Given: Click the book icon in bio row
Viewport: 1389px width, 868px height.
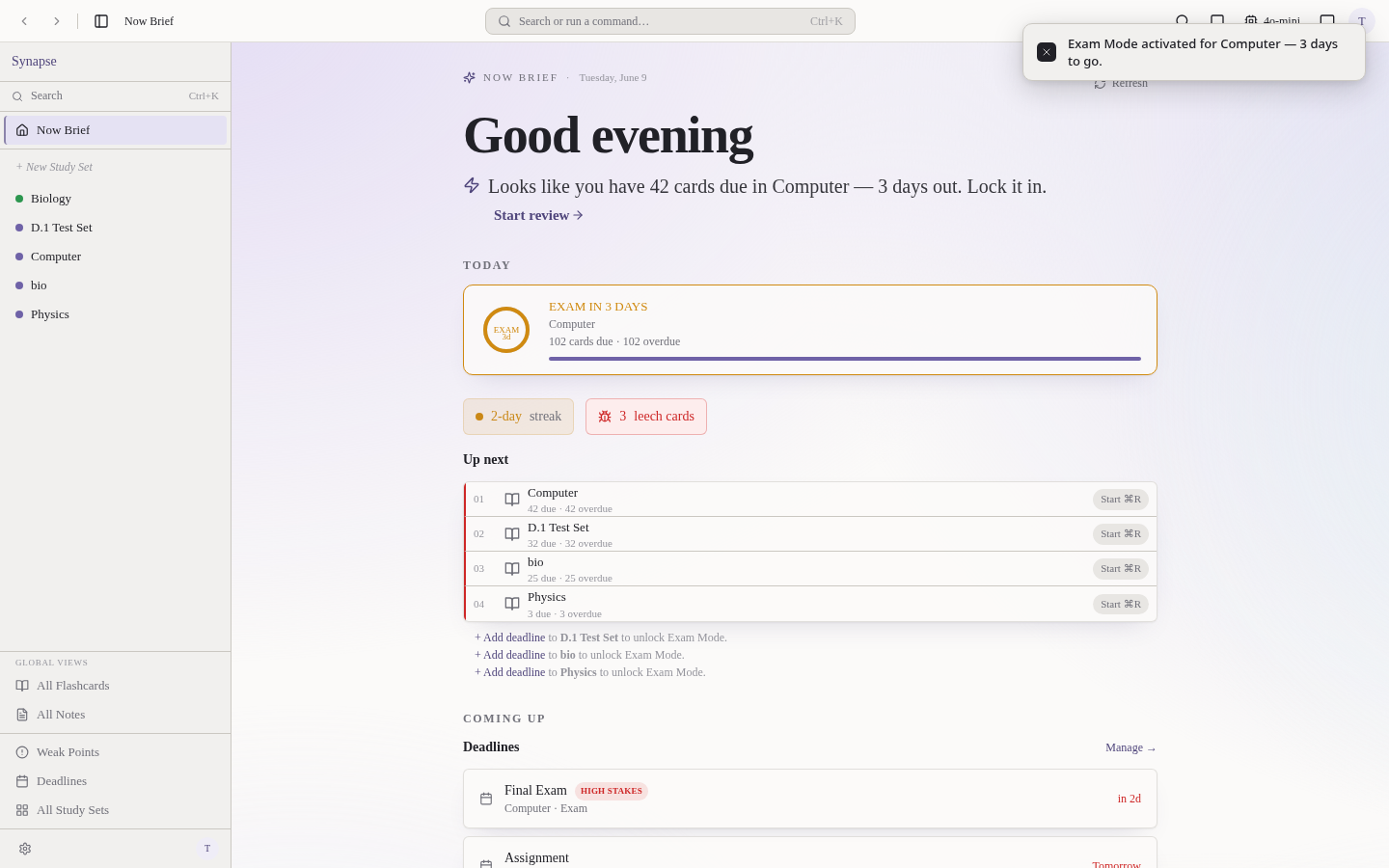Looking at the screenshot, I should point(512,569).
